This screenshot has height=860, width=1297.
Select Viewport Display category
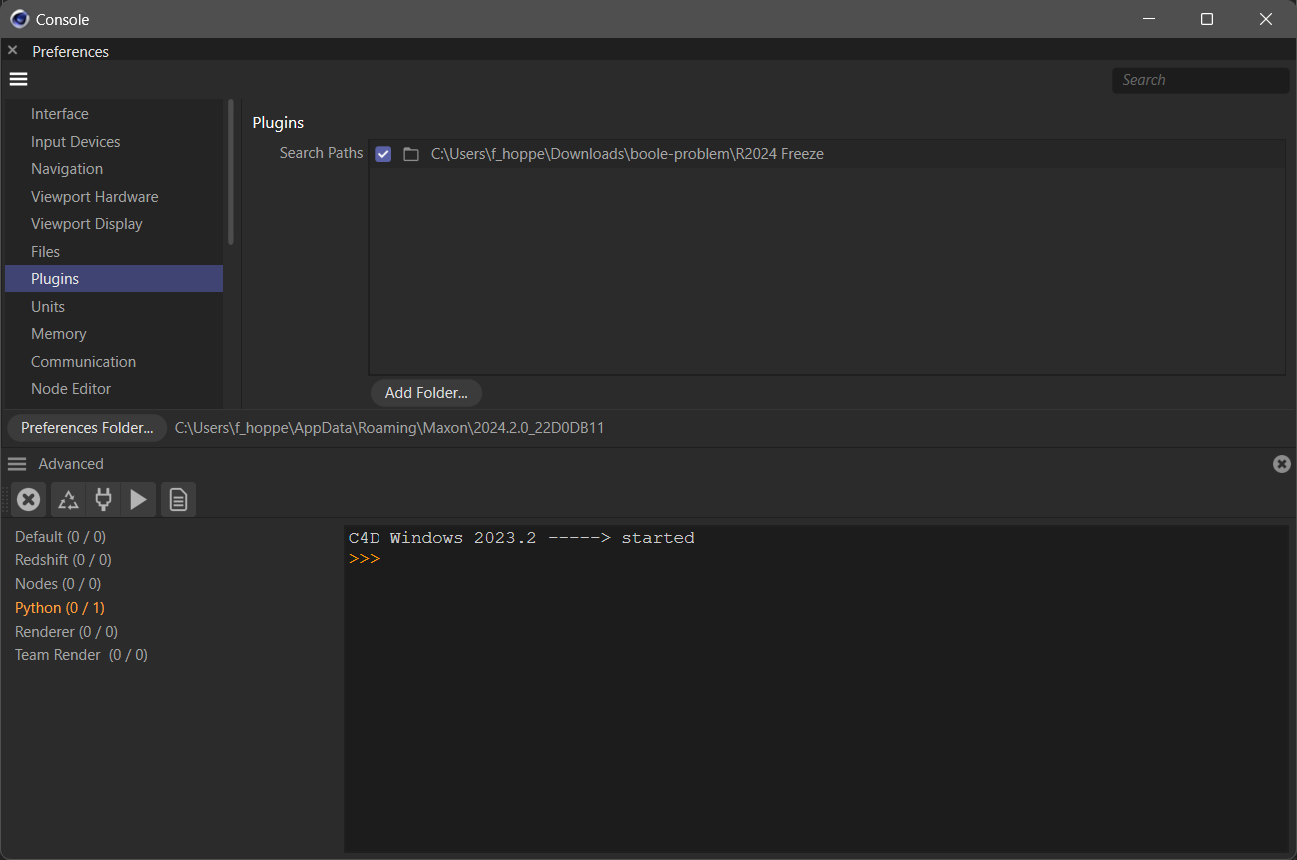(114, 224)
